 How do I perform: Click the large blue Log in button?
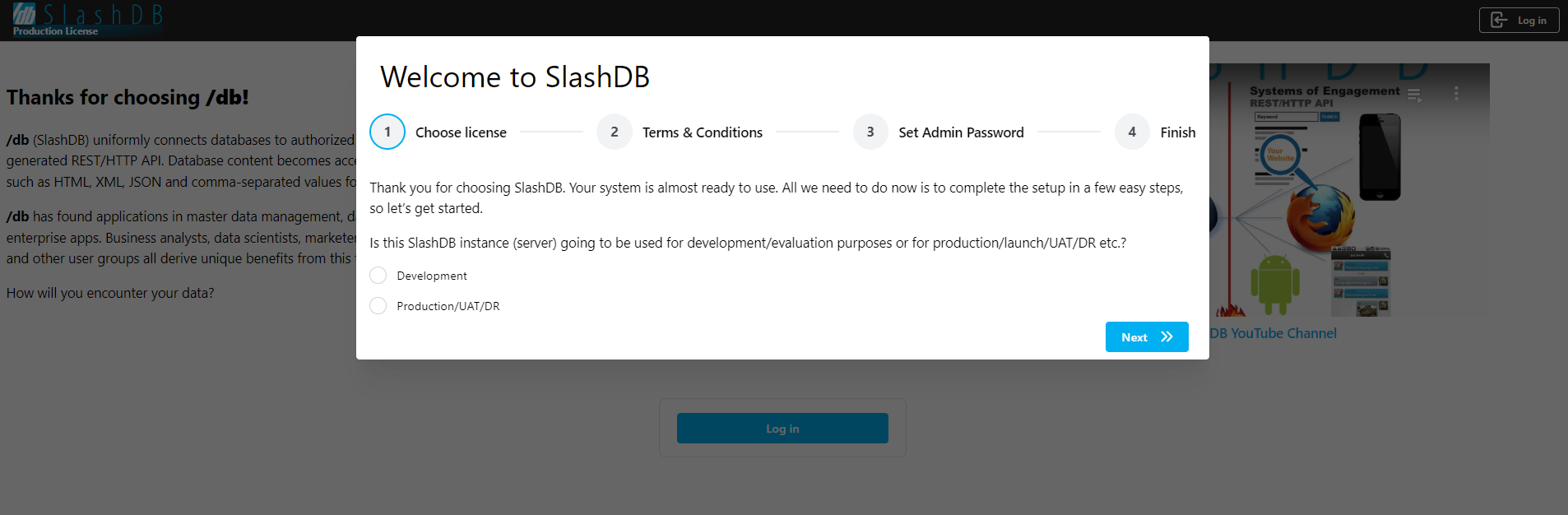pyautogui.click(x=782, y=429)
